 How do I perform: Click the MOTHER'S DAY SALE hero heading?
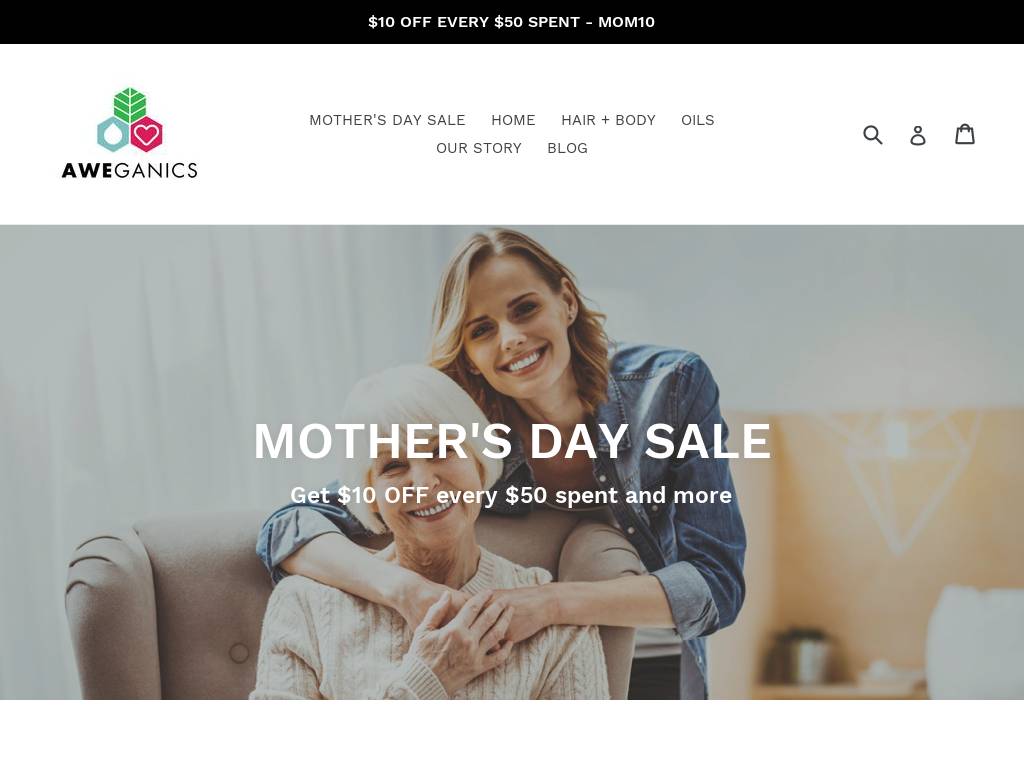(x=512, y=441)
